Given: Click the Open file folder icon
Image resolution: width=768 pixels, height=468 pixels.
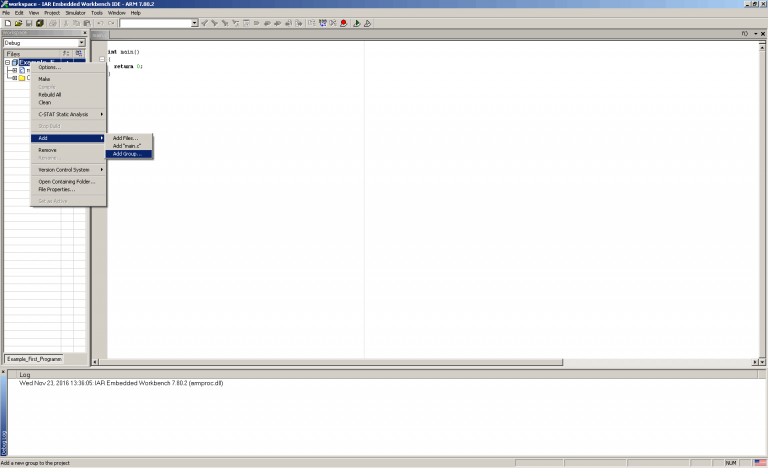Looking at the screenshot, I should click(18, 23).
